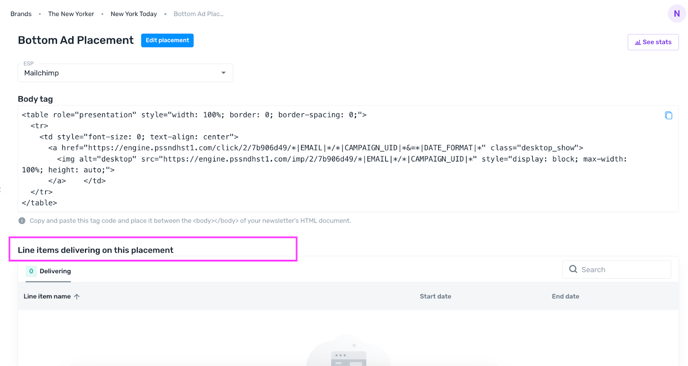Viewport: 688px width, 366px height.
Task: Click the info icon below the tag code
Action: [x=22, y=221]
